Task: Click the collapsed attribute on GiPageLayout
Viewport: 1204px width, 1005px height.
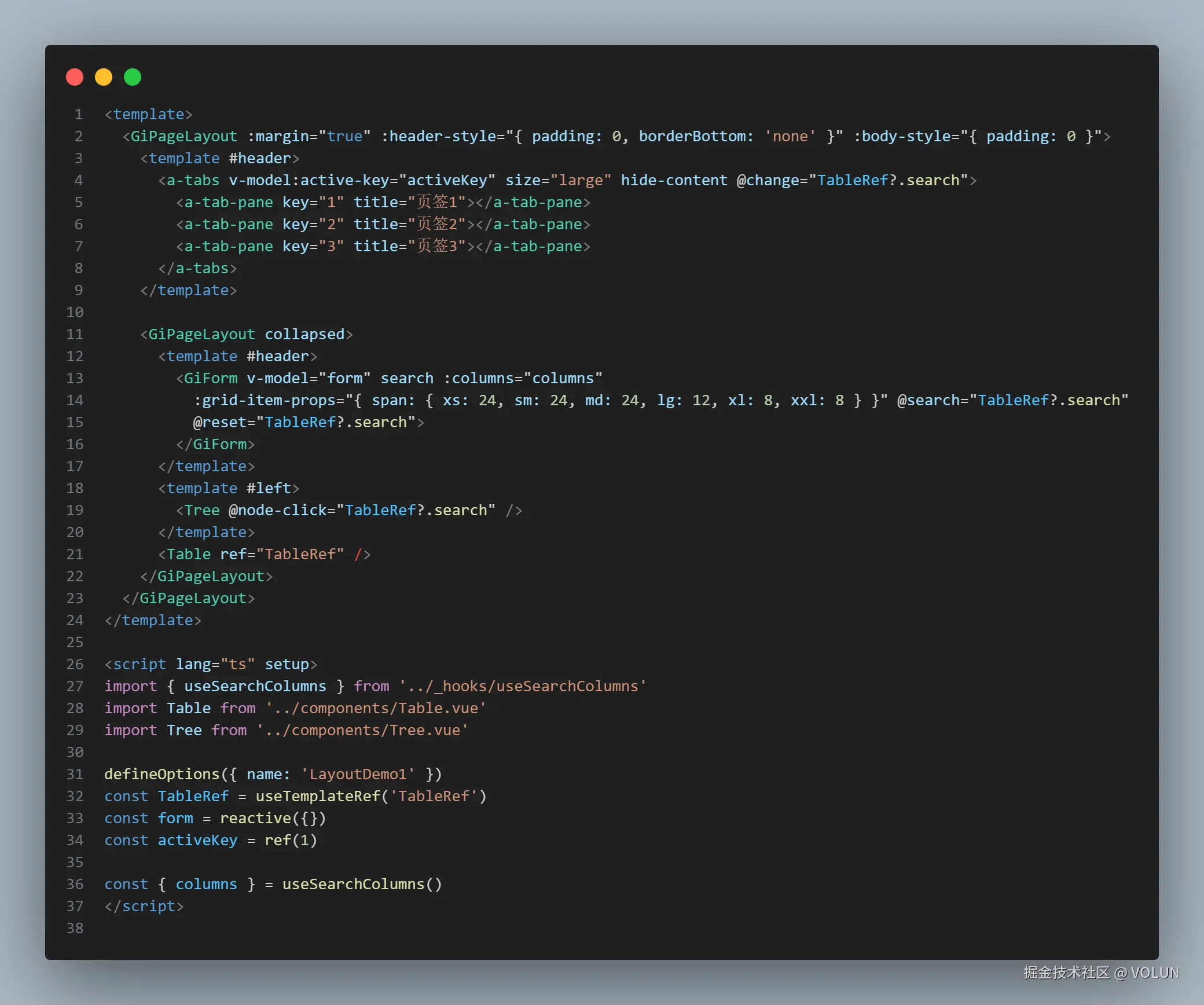Action: 305,334
